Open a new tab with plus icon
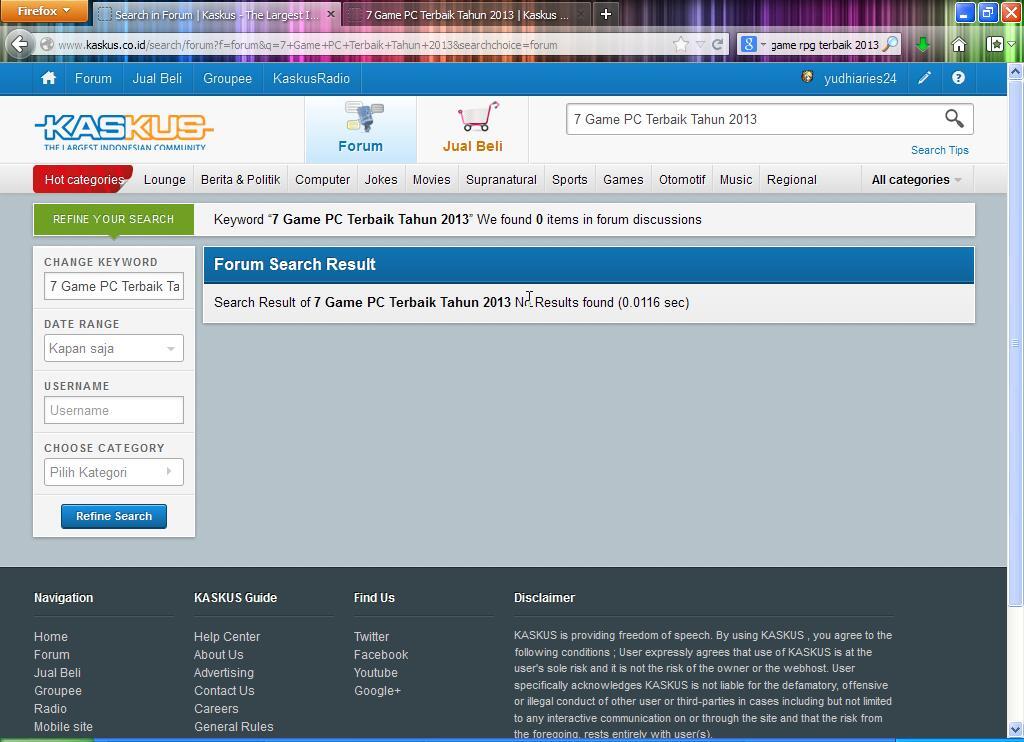This screenshot has height=742, width=1024. 605,14
